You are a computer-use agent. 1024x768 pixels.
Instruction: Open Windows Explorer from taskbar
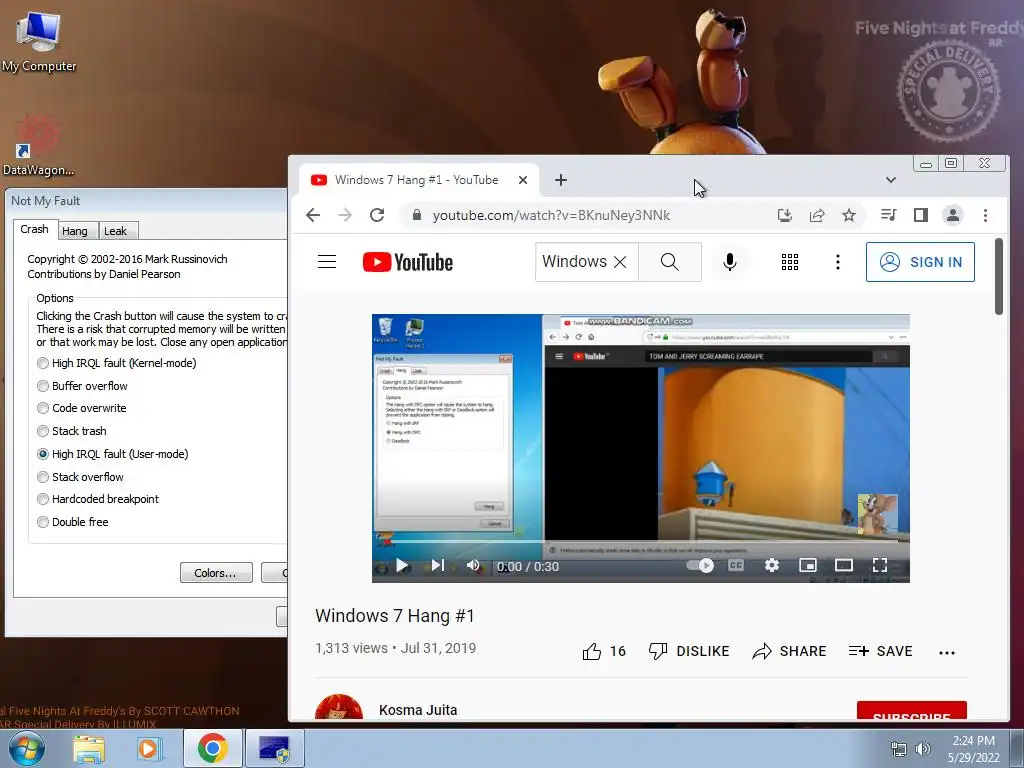[x=89, y=748]
